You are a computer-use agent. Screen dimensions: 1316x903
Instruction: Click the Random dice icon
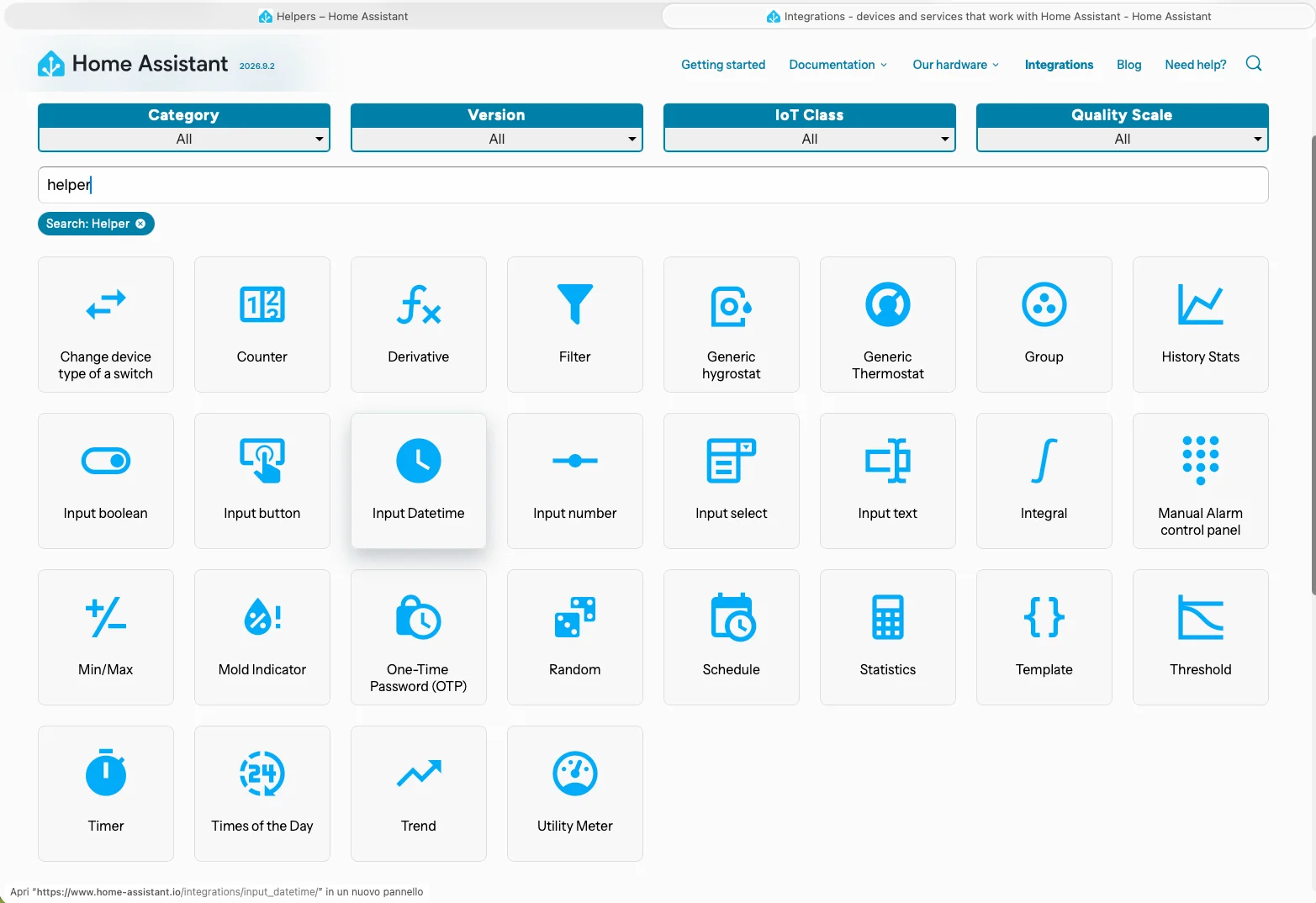point(575,617)
